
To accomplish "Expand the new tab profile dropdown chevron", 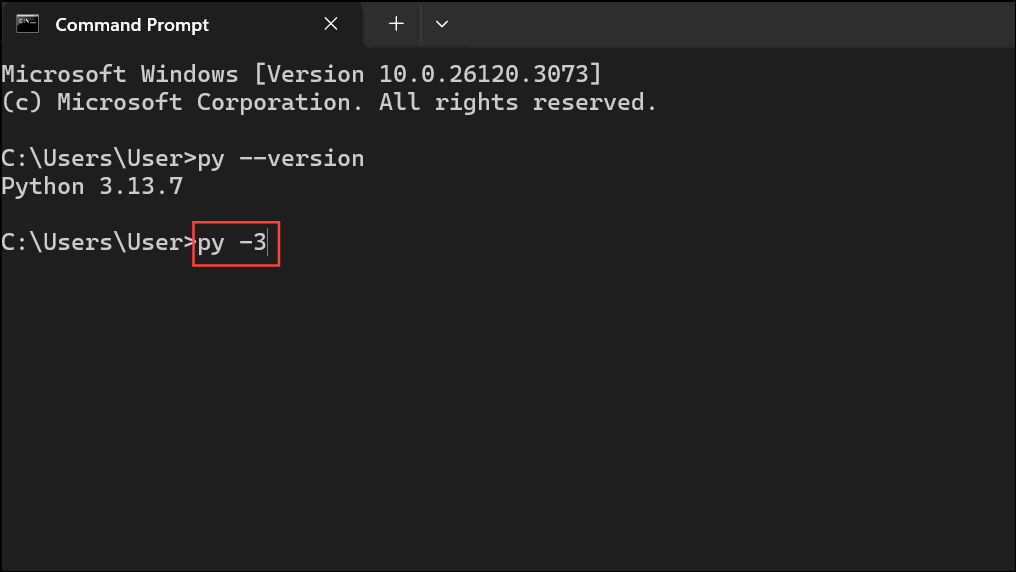I will (442, 24).
